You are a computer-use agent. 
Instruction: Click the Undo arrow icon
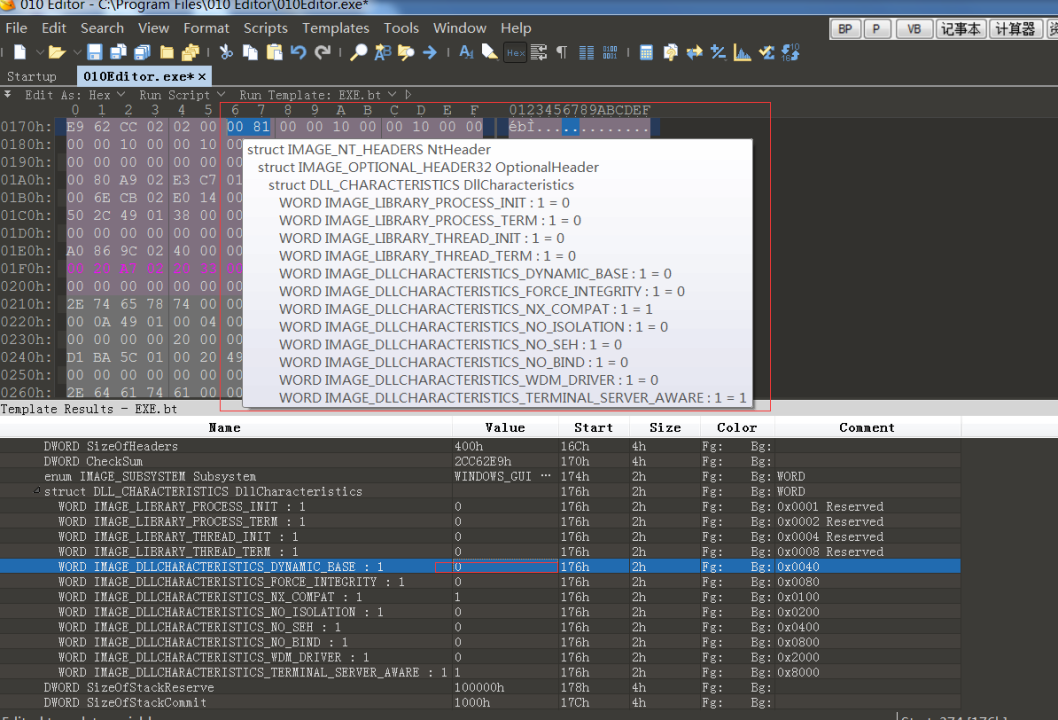(298, 52)
